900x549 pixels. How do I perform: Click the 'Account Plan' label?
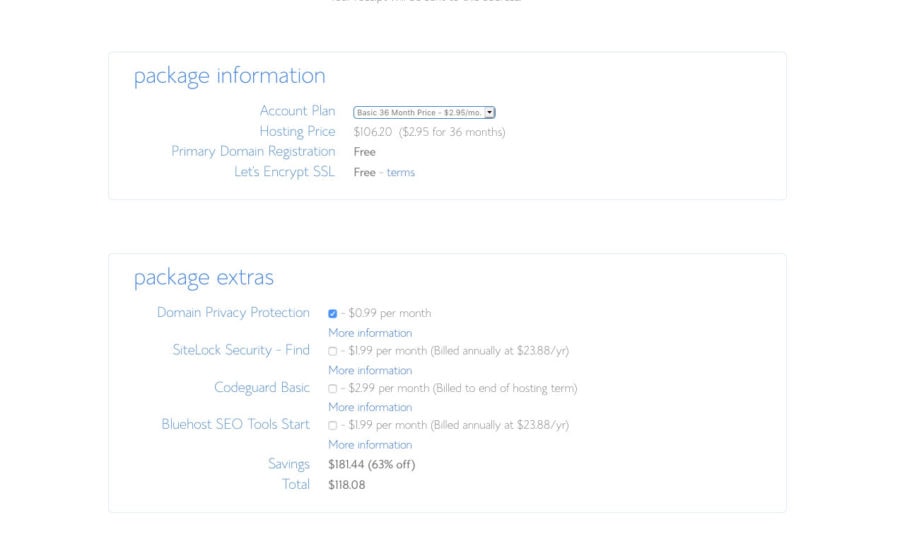(x=297, y=111)
